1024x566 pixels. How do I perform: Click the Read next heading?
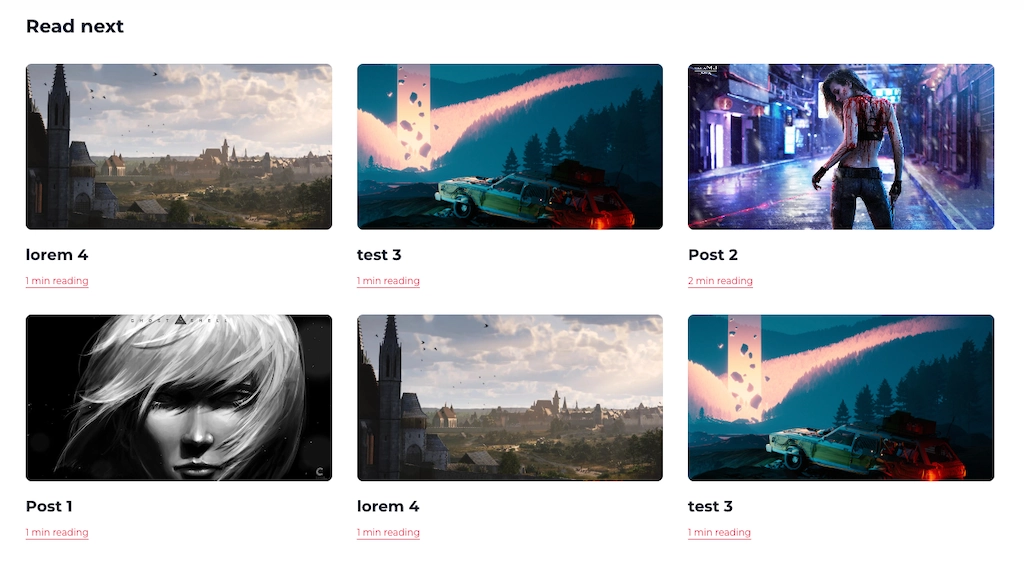coord(74,26)
